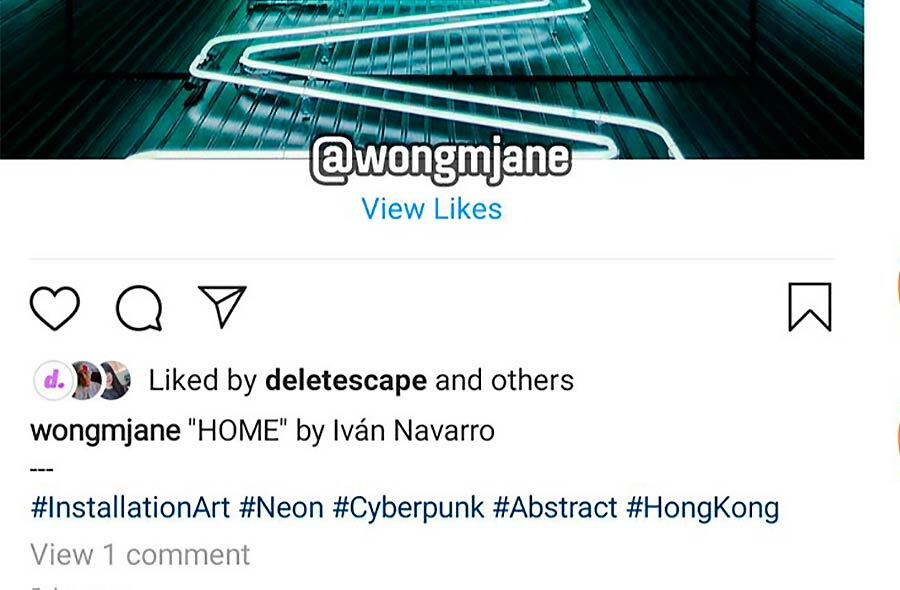Tap the heart Like icon
900x590 pixels.
coord(55,308)
